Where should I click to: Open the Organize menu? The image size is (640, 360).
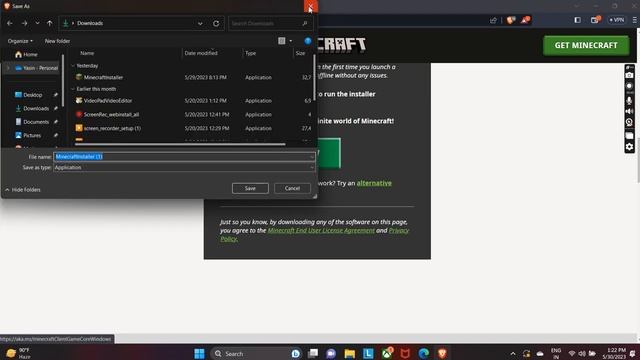coord(20,41)
